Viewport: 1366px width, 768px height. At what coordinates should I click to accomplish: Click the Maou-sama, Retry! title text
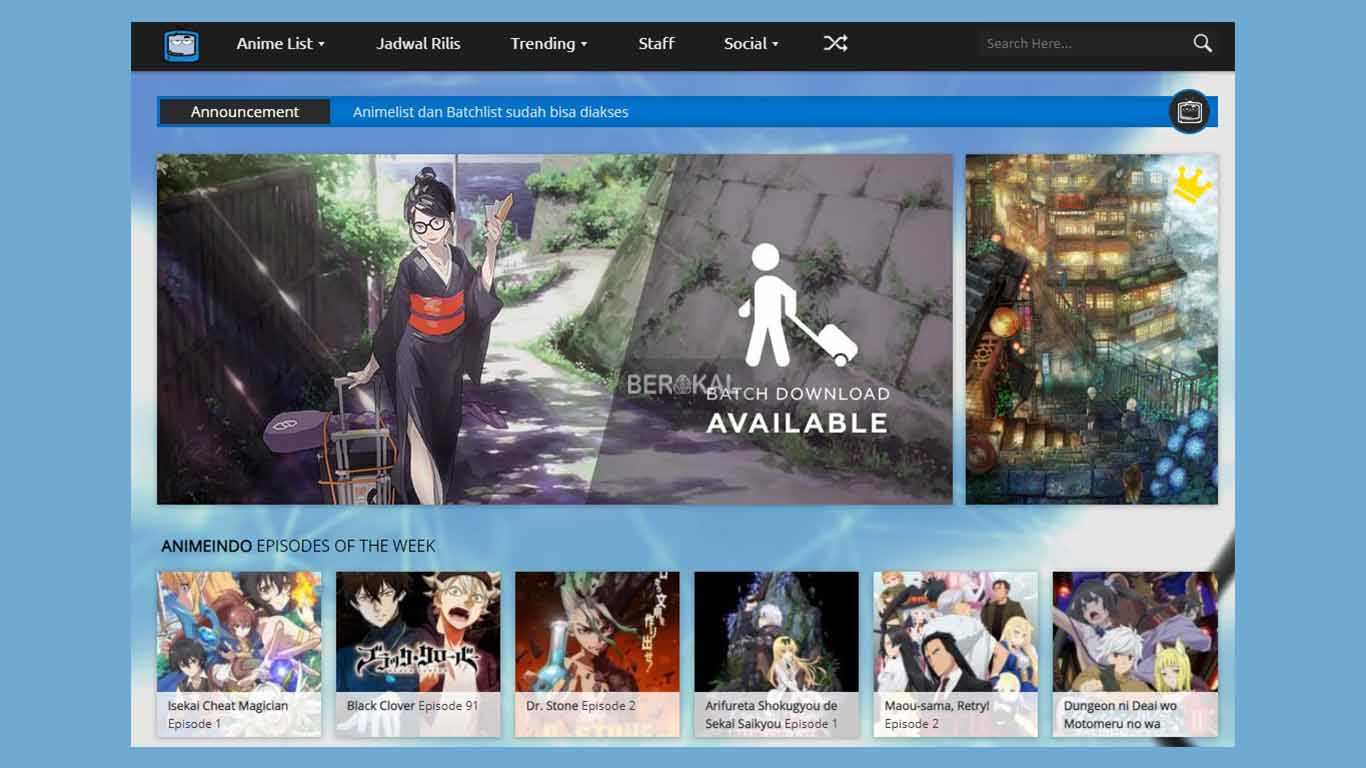pyautogui.click(x=937, y=706)
